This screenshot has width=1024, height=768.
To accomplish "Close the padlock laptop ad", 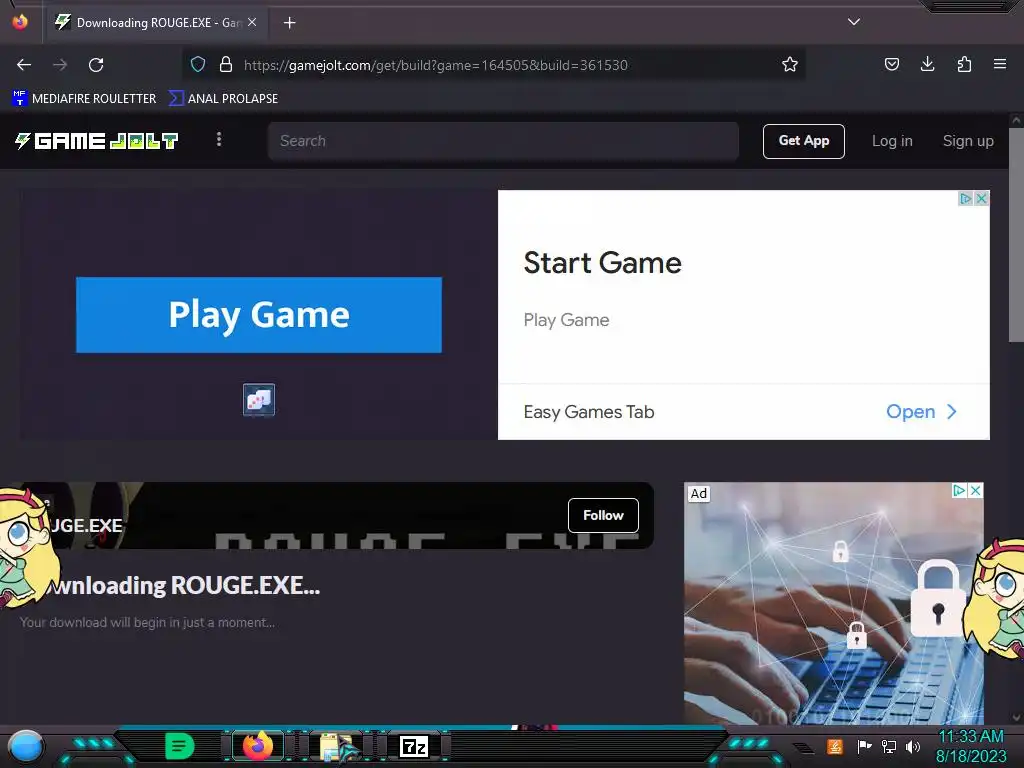I will [975, 490].
